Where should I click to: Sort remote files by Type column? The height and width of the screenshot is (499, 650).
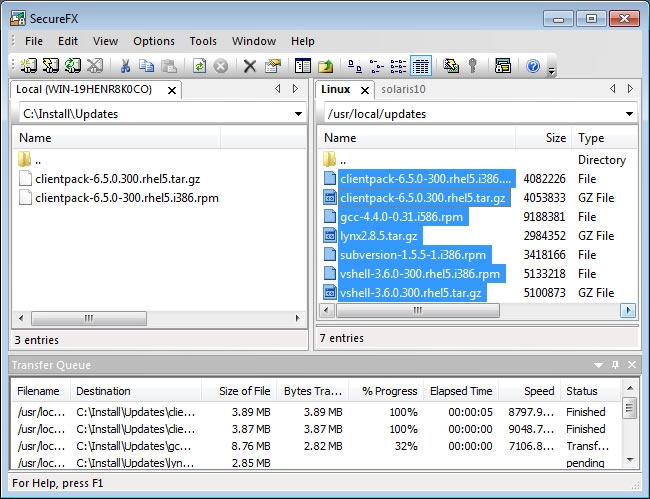coord(604,138)
